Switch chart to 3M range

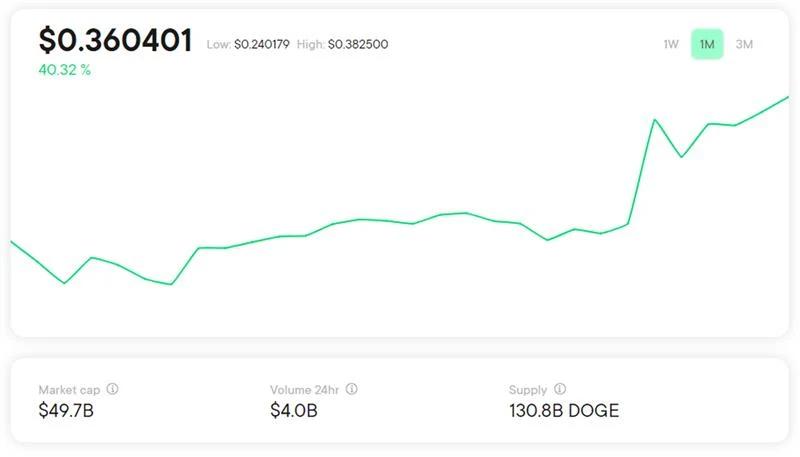(x=744, y=44)
